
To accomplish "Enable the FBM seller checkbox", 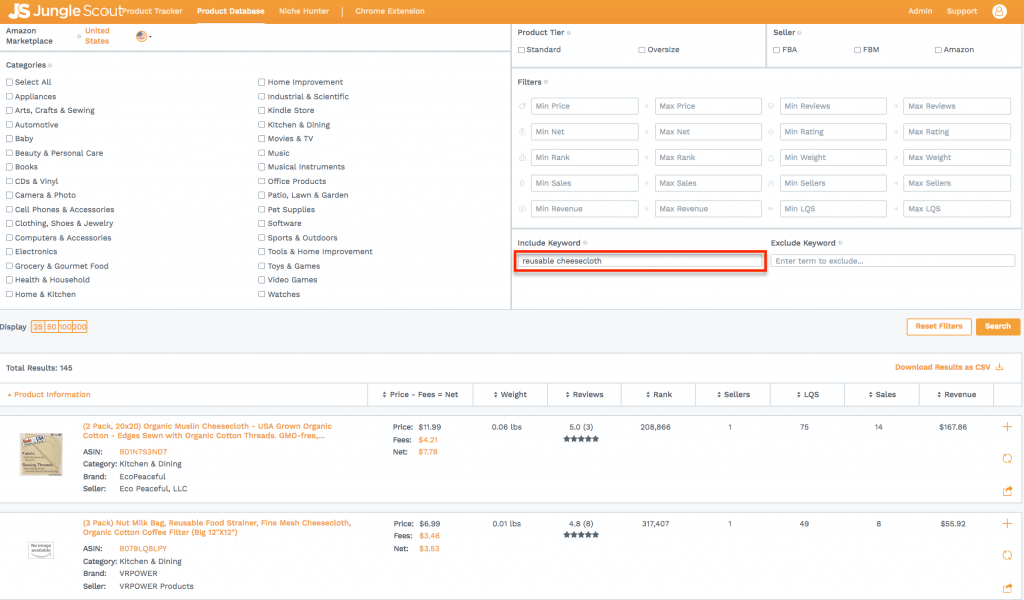I will (x=857, y=50).
